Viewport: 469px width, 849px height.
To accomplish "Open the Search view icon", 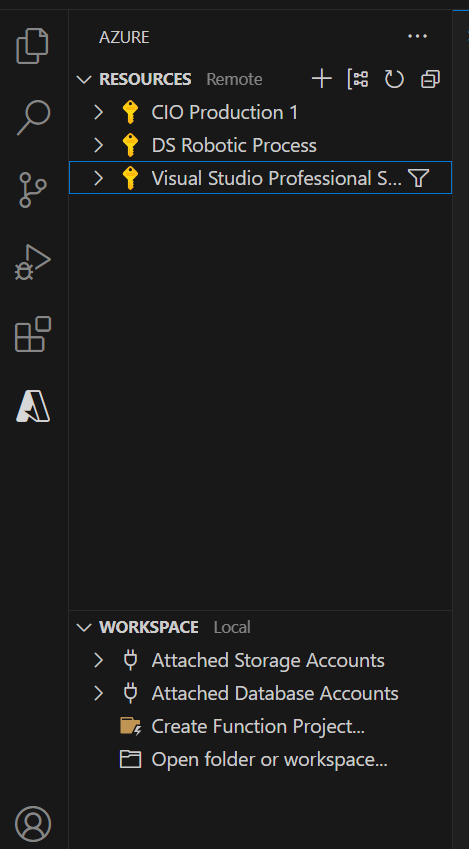I will [34, 117].
